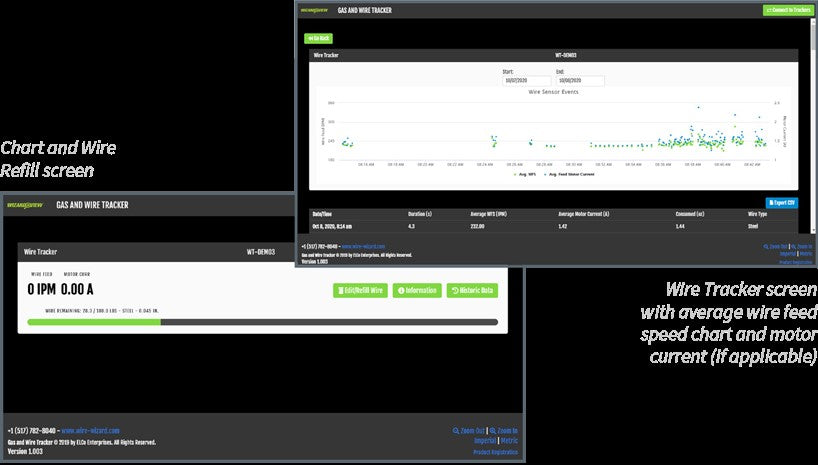Image resolution: width=818 pixels, height=465 pixels.
Task: Click the Wire Type column header
Action: pyautogui.click(x=757, y=214)
